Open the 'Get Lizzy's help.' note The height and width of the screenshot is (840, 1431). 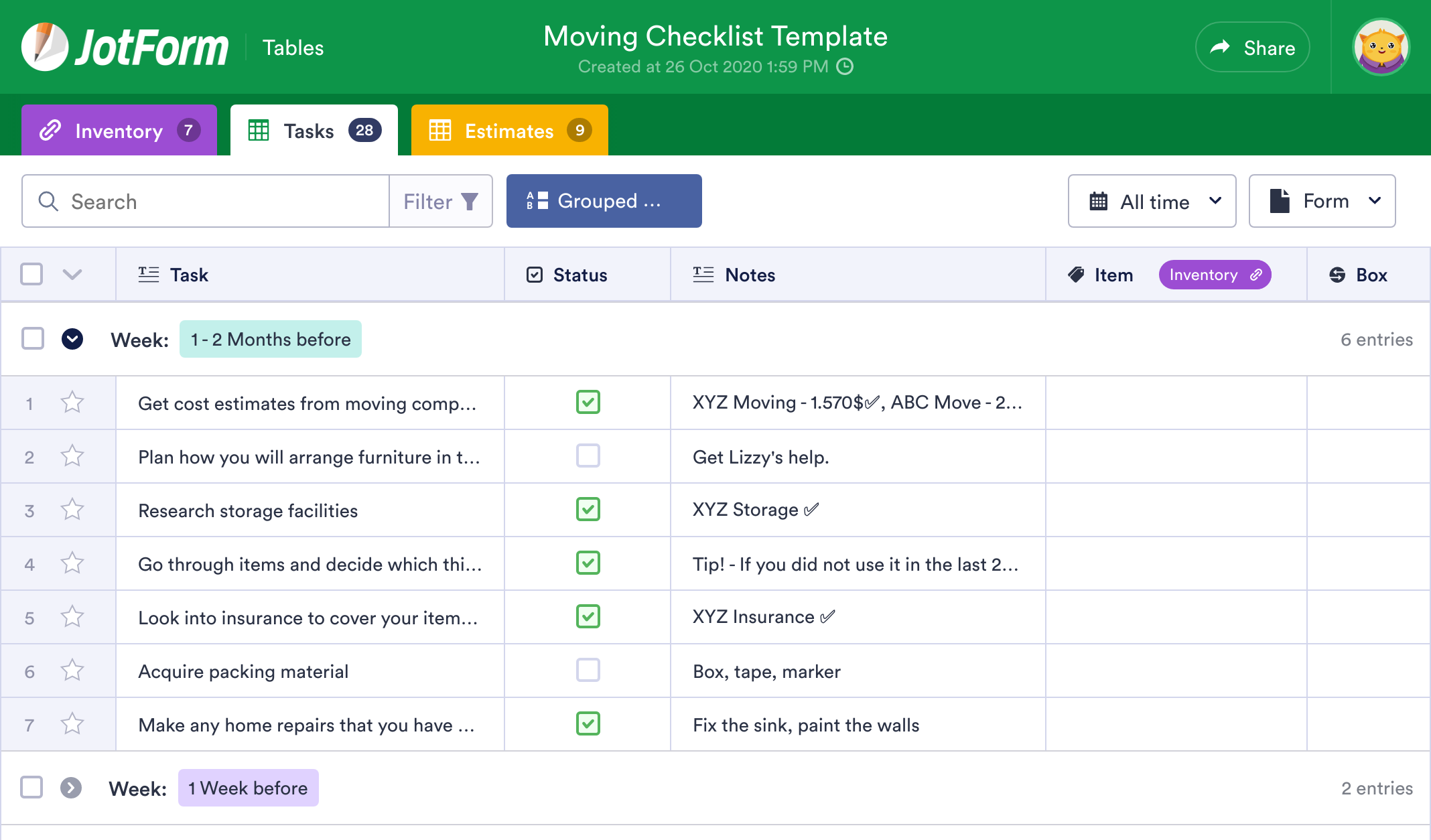click(858, 456)
